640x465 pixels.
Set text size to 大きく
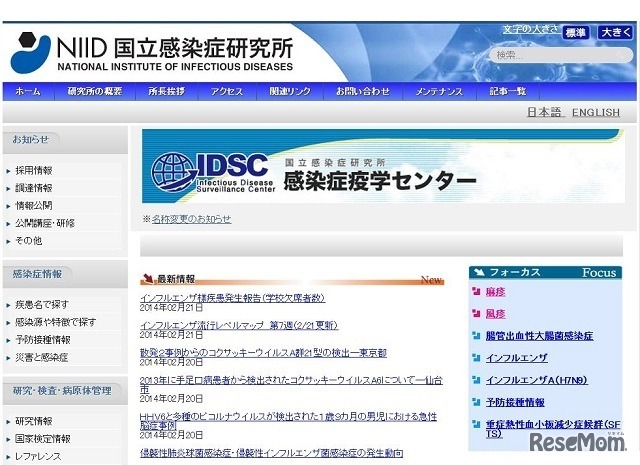(x=615, y=32)
